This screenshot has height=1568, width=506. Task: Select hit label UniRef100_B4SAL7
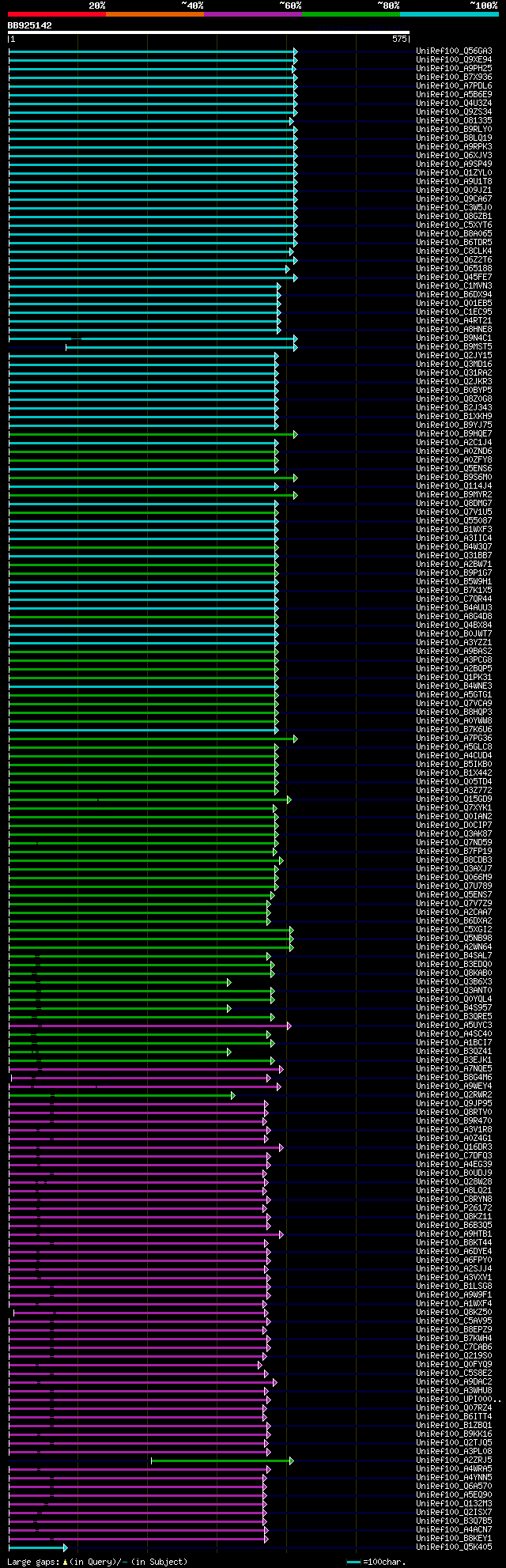point(454,955)
